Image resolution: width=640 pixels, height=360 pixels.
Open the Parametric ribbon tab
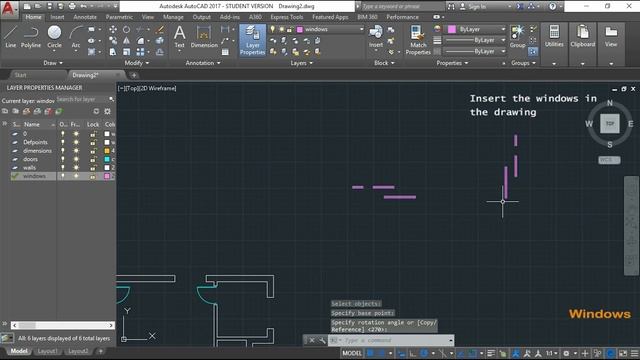click(x=119, y=17)
